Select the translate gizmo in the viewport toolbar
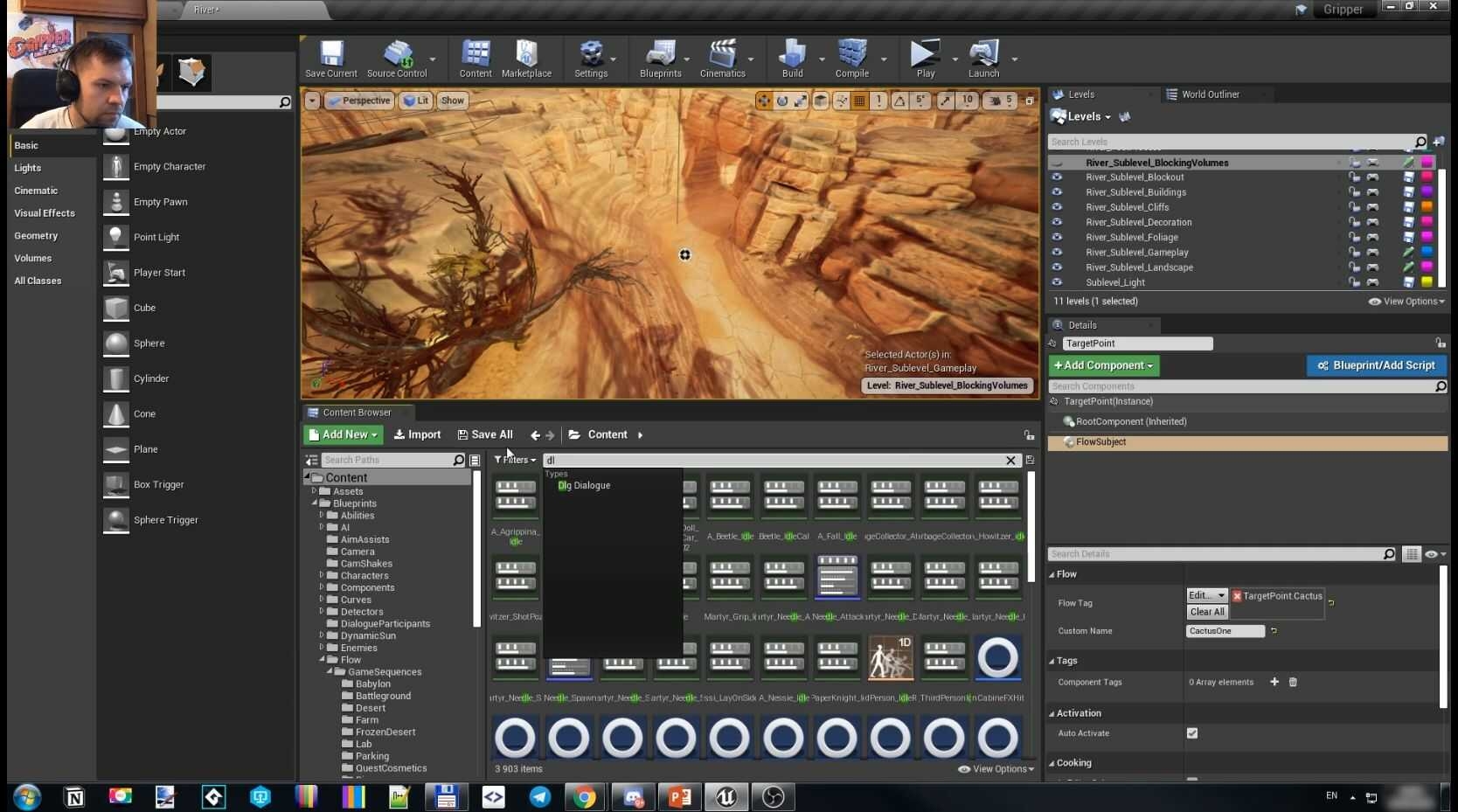Viewport: 1458px width, 812px height. (x=764, y=101)
